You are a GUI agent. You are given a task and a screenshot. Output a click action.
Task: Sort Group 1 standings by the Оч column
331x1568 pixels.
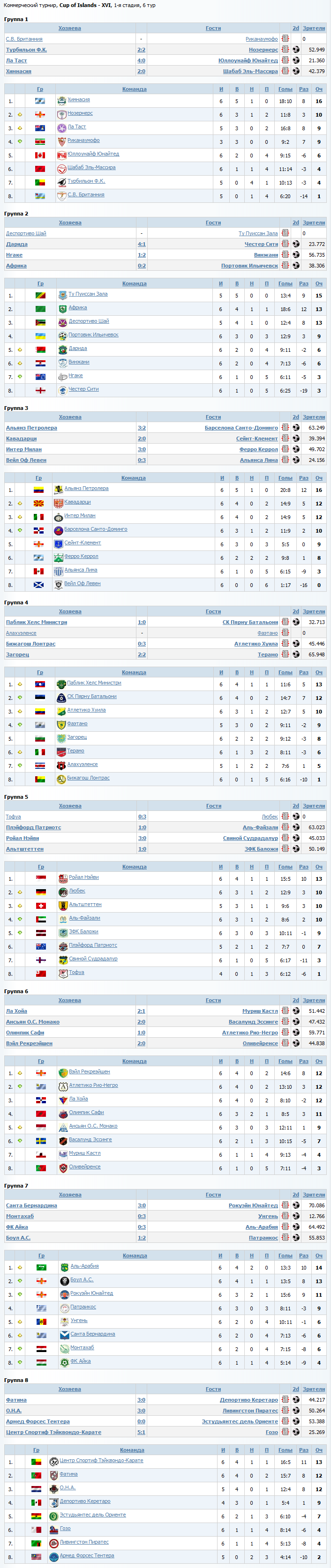[x=319, y=89]
